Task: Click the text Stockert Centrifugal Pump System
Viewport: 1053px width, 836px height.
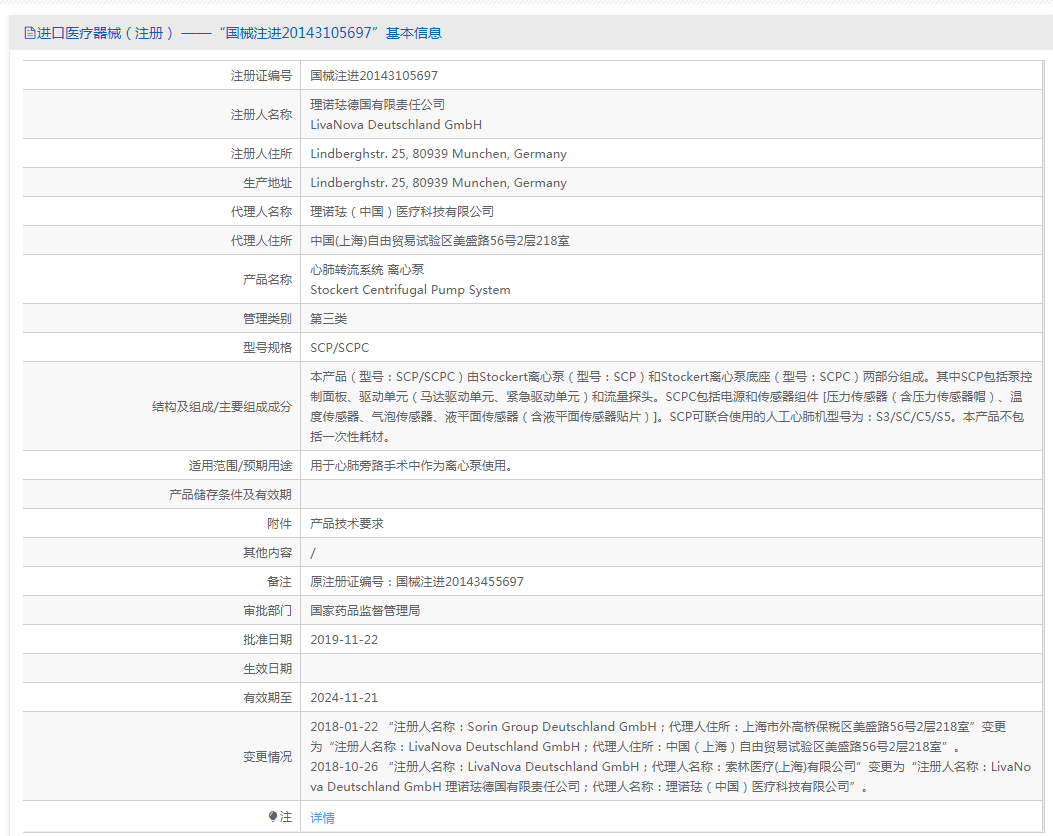Action: (x=410, y=290)
